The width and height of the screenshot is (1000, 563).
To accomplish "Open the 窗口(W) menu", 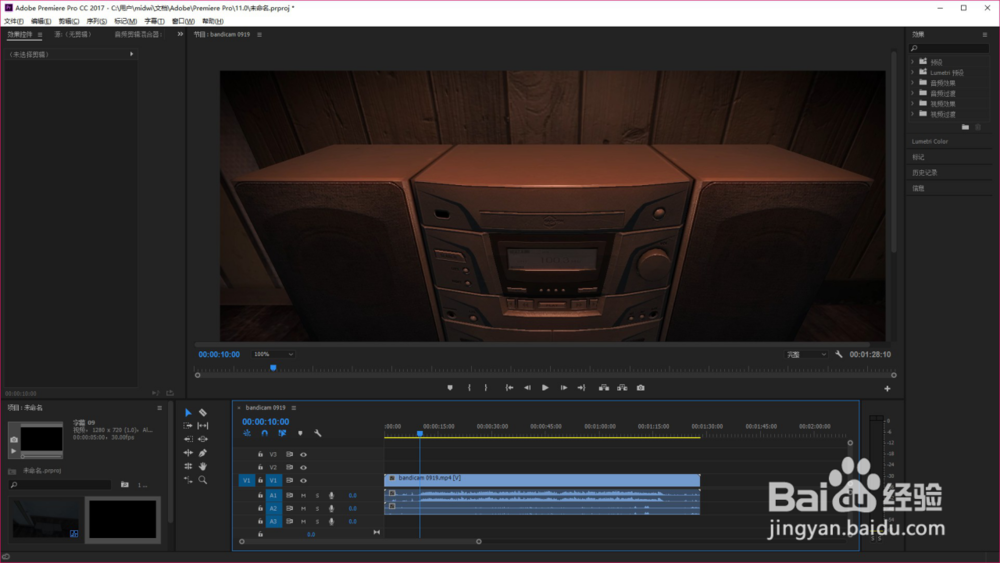I will click(183, 20).
